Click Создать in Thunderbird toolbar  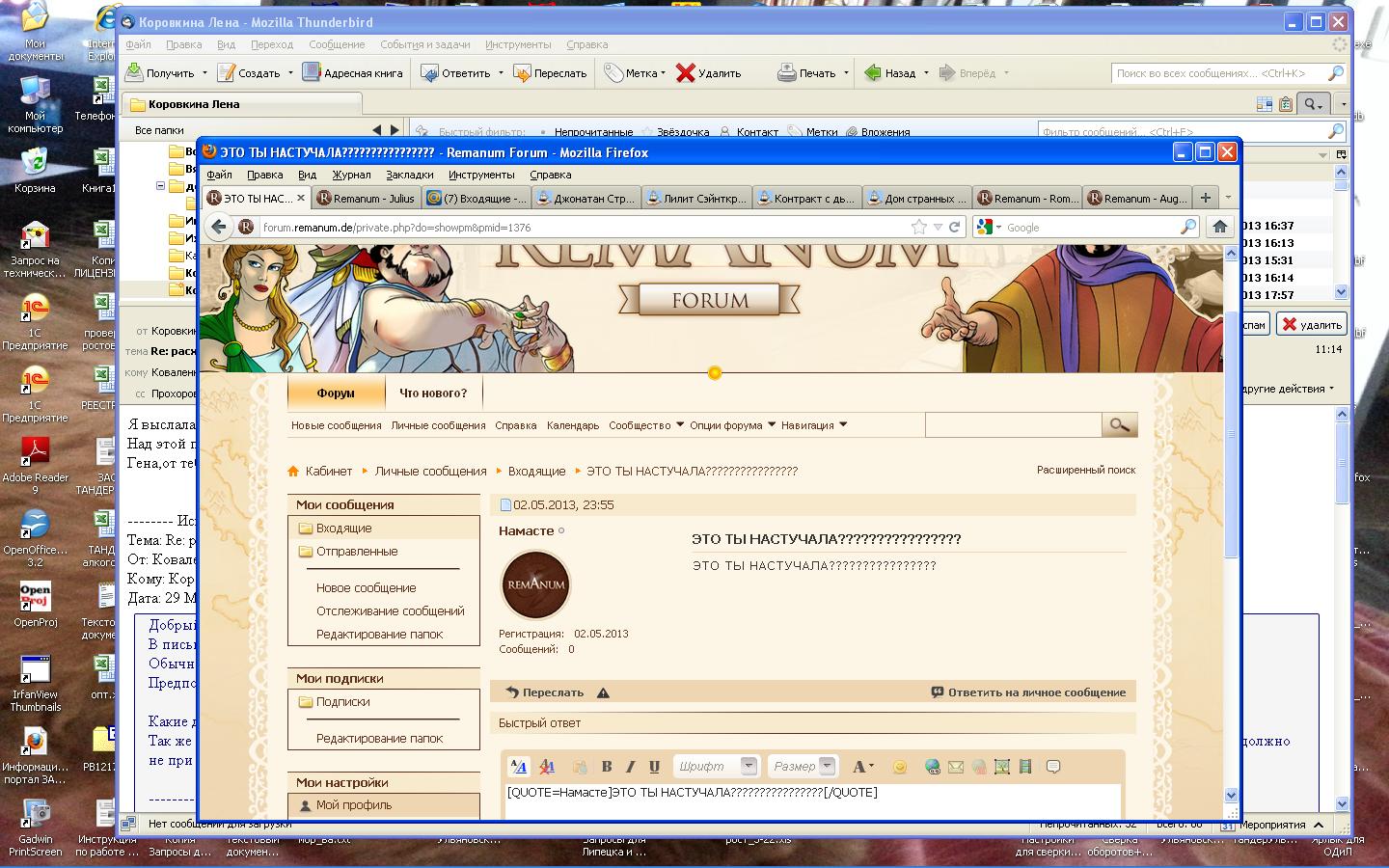click(x=249, y=72)
